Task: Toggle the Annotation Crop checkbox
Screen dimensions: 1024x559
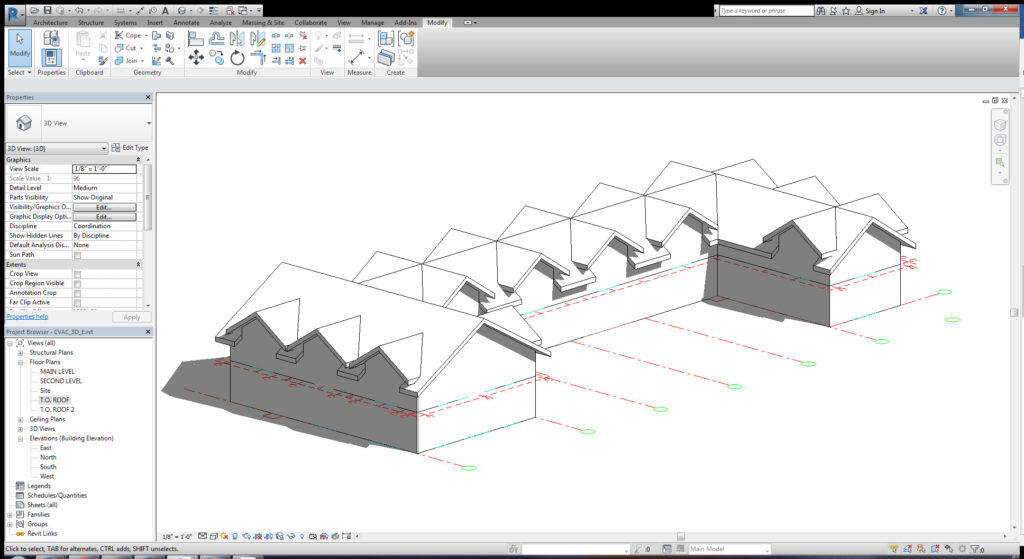Action: pyautogui.click(x=78, y=293)
